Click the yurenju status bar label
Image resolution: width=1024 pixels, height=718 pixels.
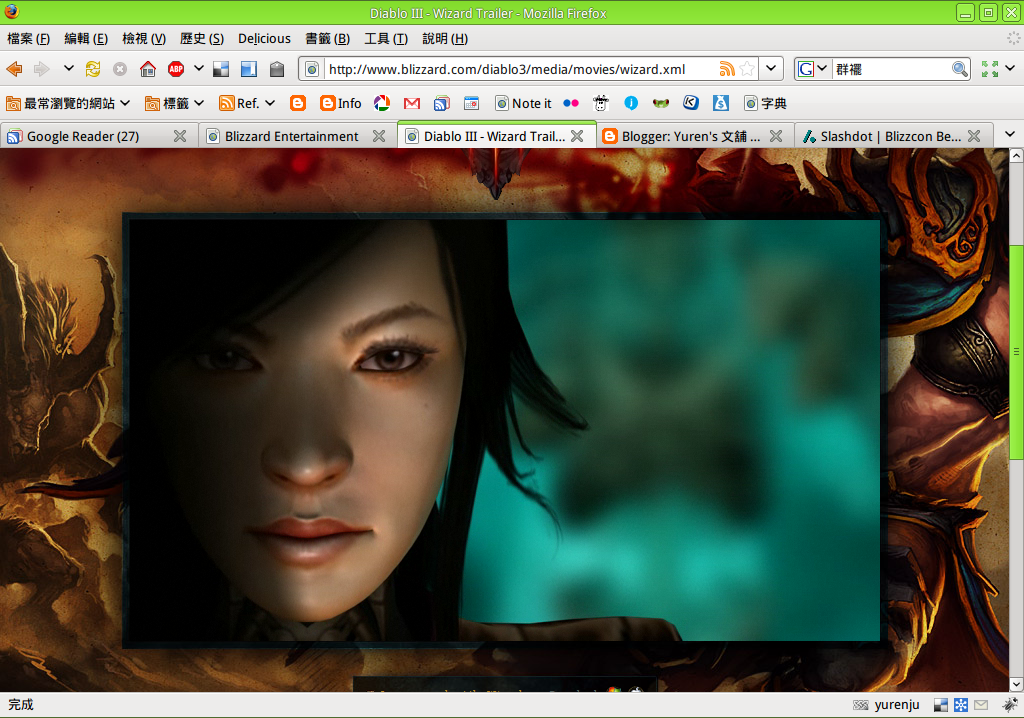(x=897, y=705)
